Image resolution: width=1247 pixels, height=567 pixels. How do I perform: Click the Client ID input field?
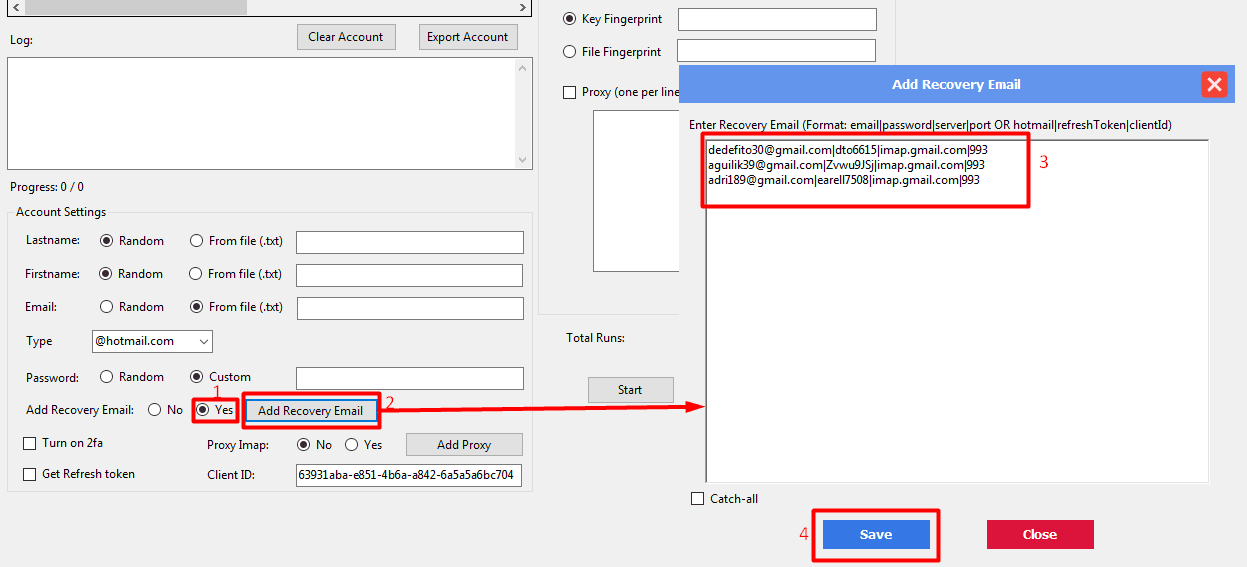409,475
